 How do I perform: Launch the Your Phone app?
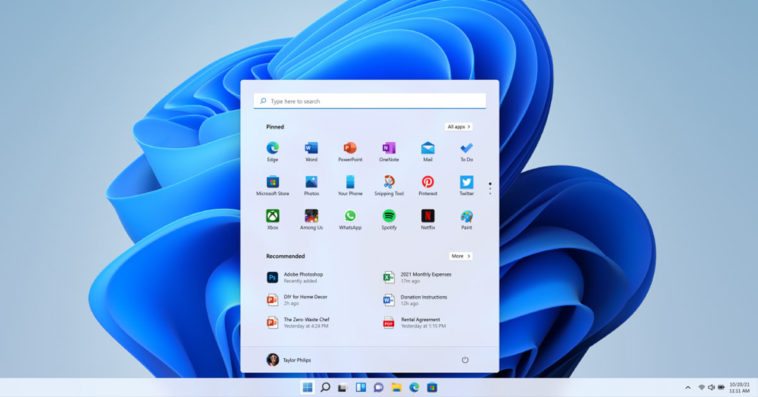tap(350, 186)
